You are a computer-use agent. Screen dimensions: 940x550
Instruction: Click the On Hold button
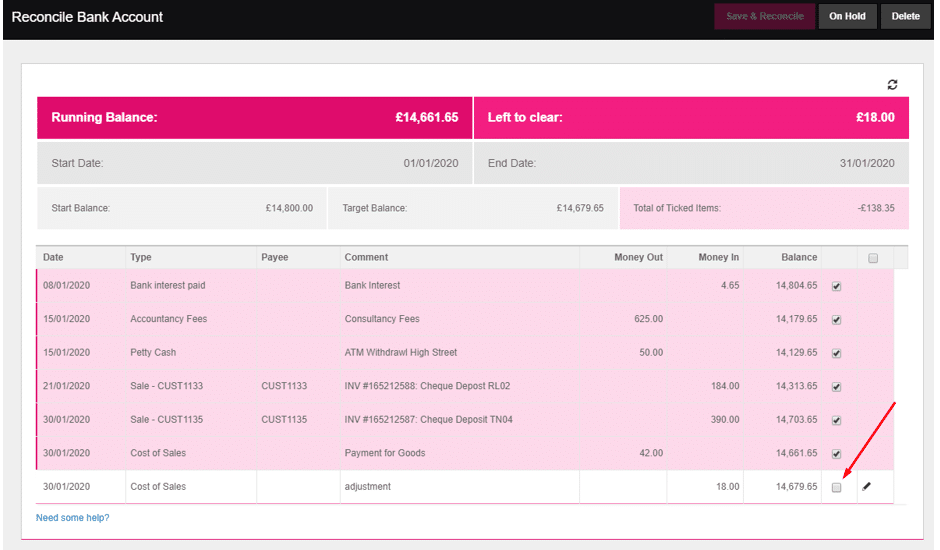point(847,16)
